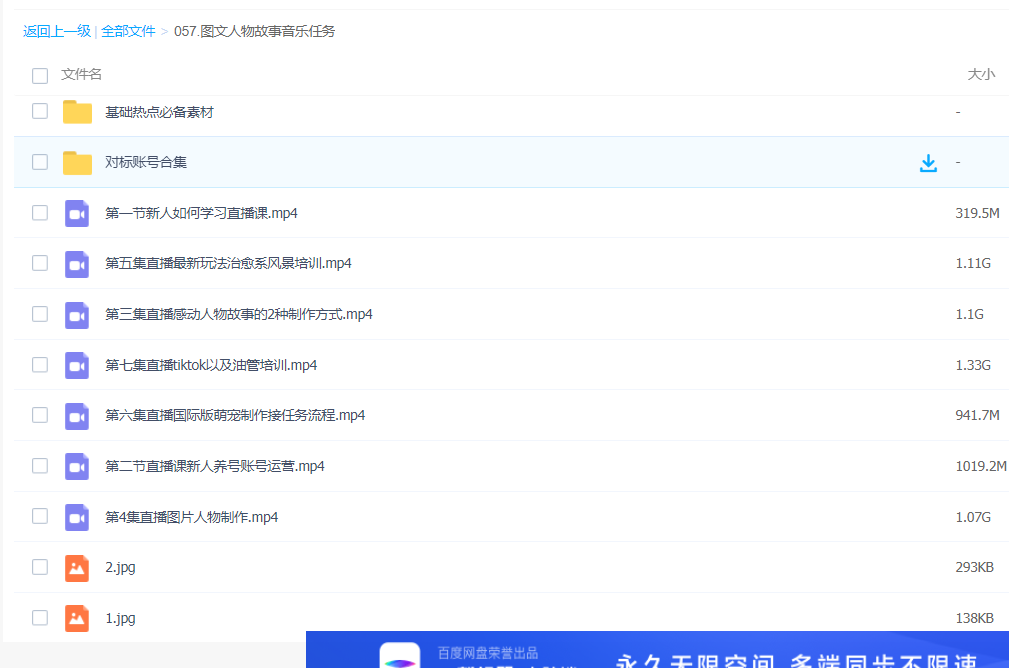Click the download icon on 对标账号合集 row
The height and width of the screenshot is (668, 1009).
tap(928, 162)
